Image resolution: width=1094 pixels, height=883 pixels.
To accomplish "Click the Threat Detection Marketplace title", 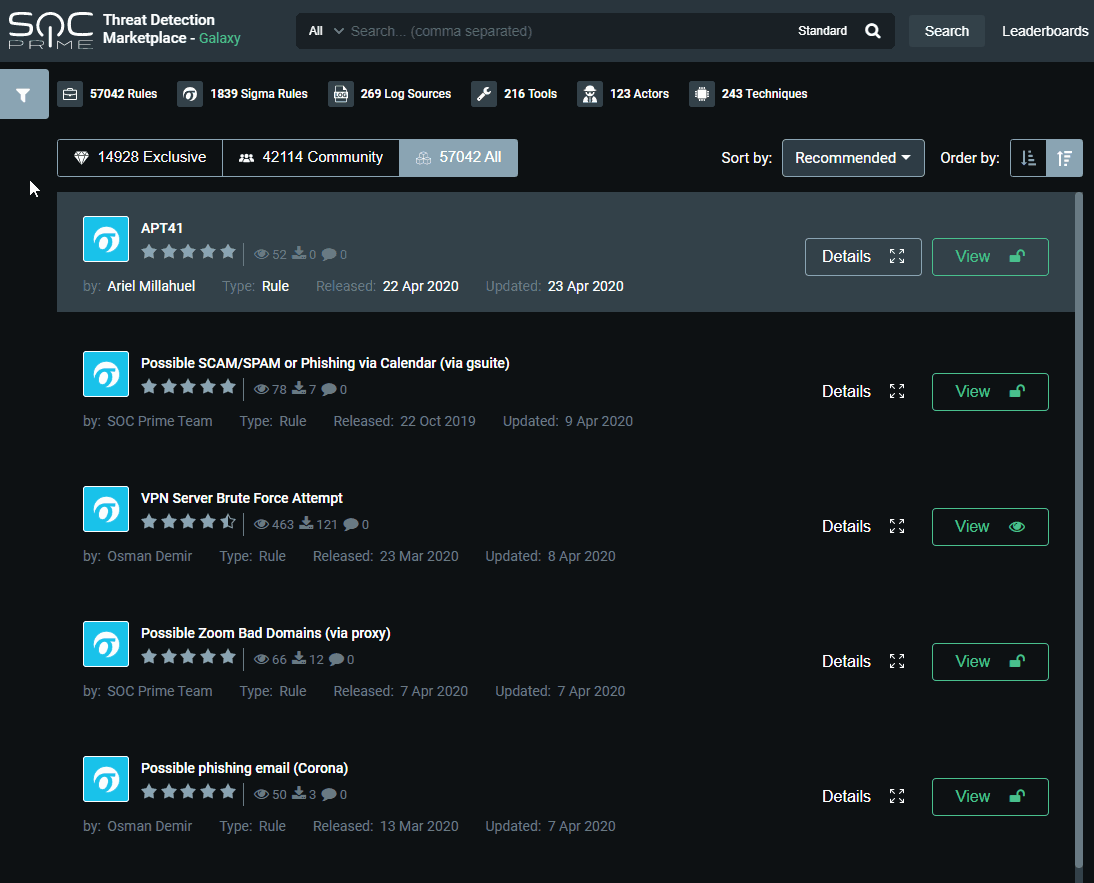I will [x=172, y=29].
